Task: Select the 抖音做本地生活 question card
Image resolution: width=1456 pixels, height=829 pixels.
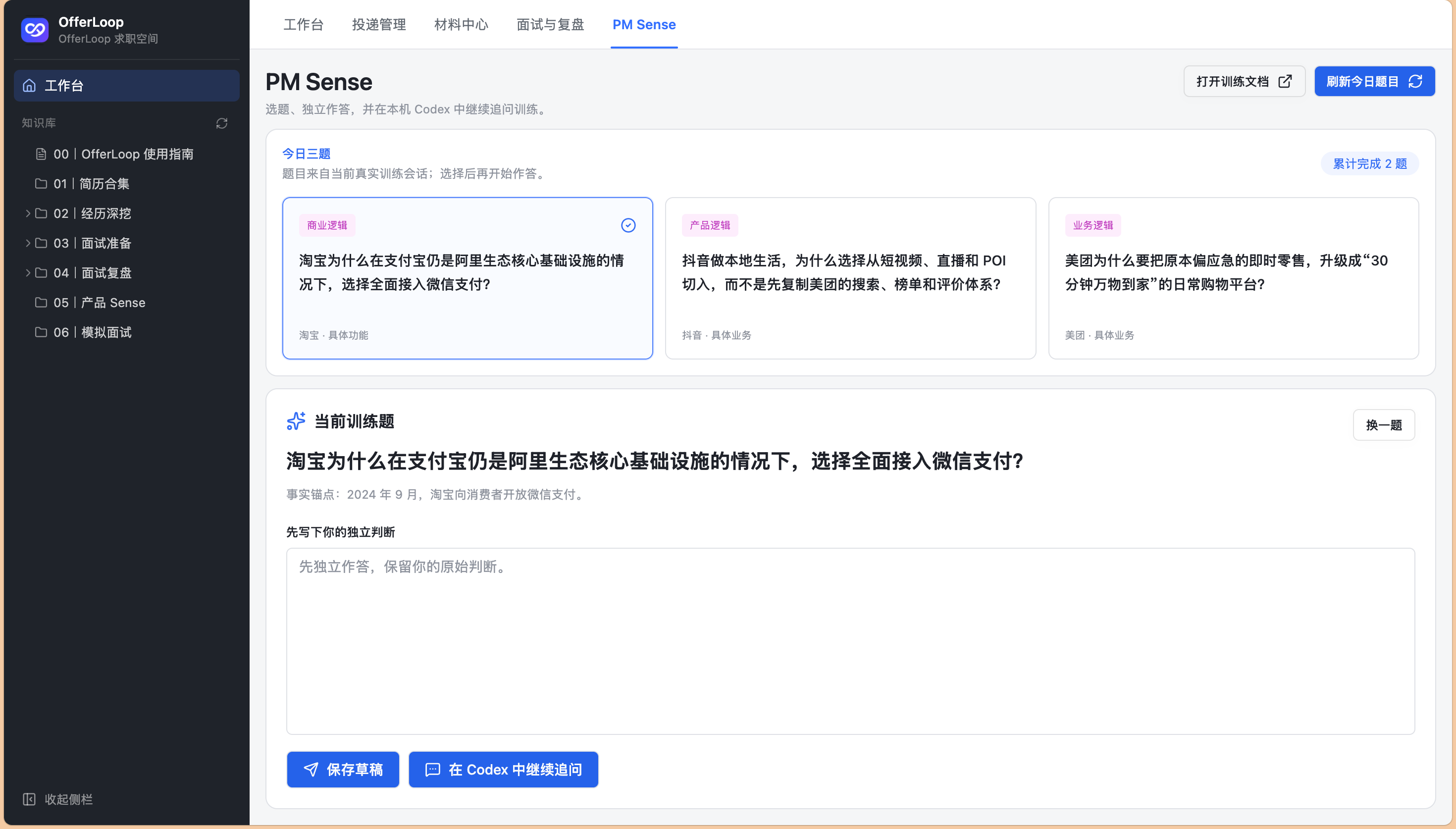Action: click(850, 278)
